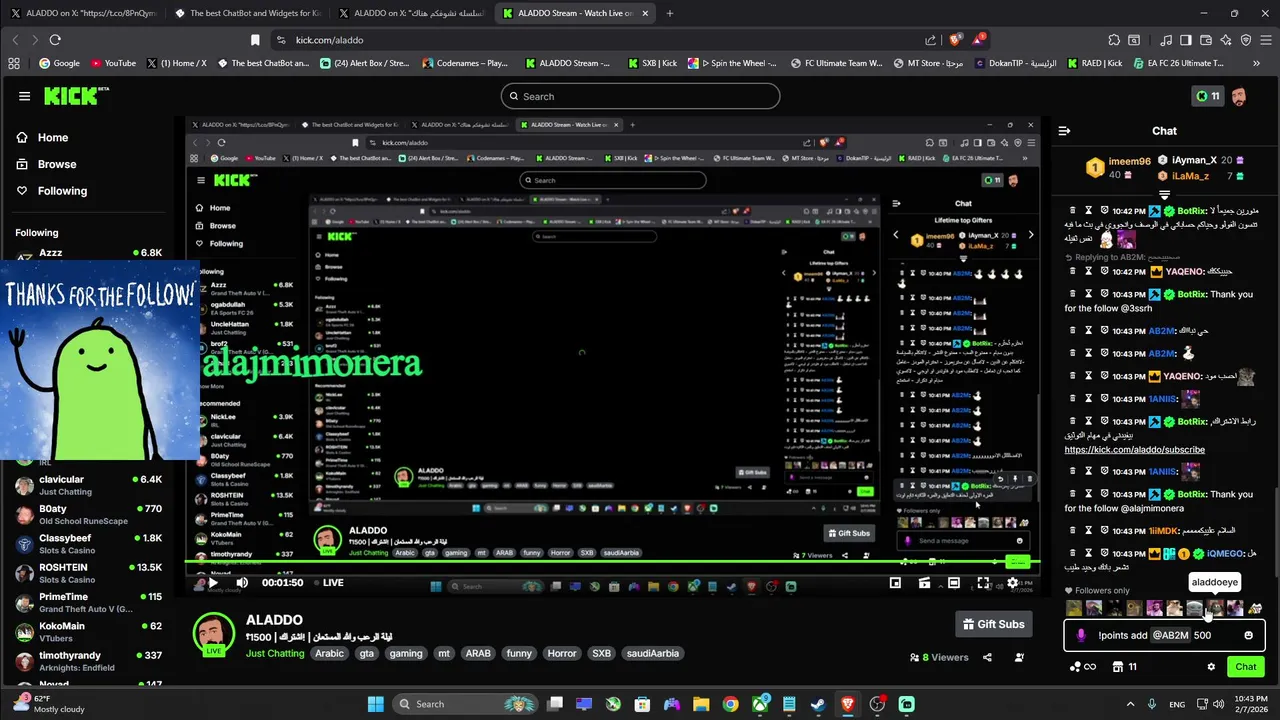Click the timeout hourglass on 1iiMDK's message
The image size is (1280, 720).
[1088, 530]
